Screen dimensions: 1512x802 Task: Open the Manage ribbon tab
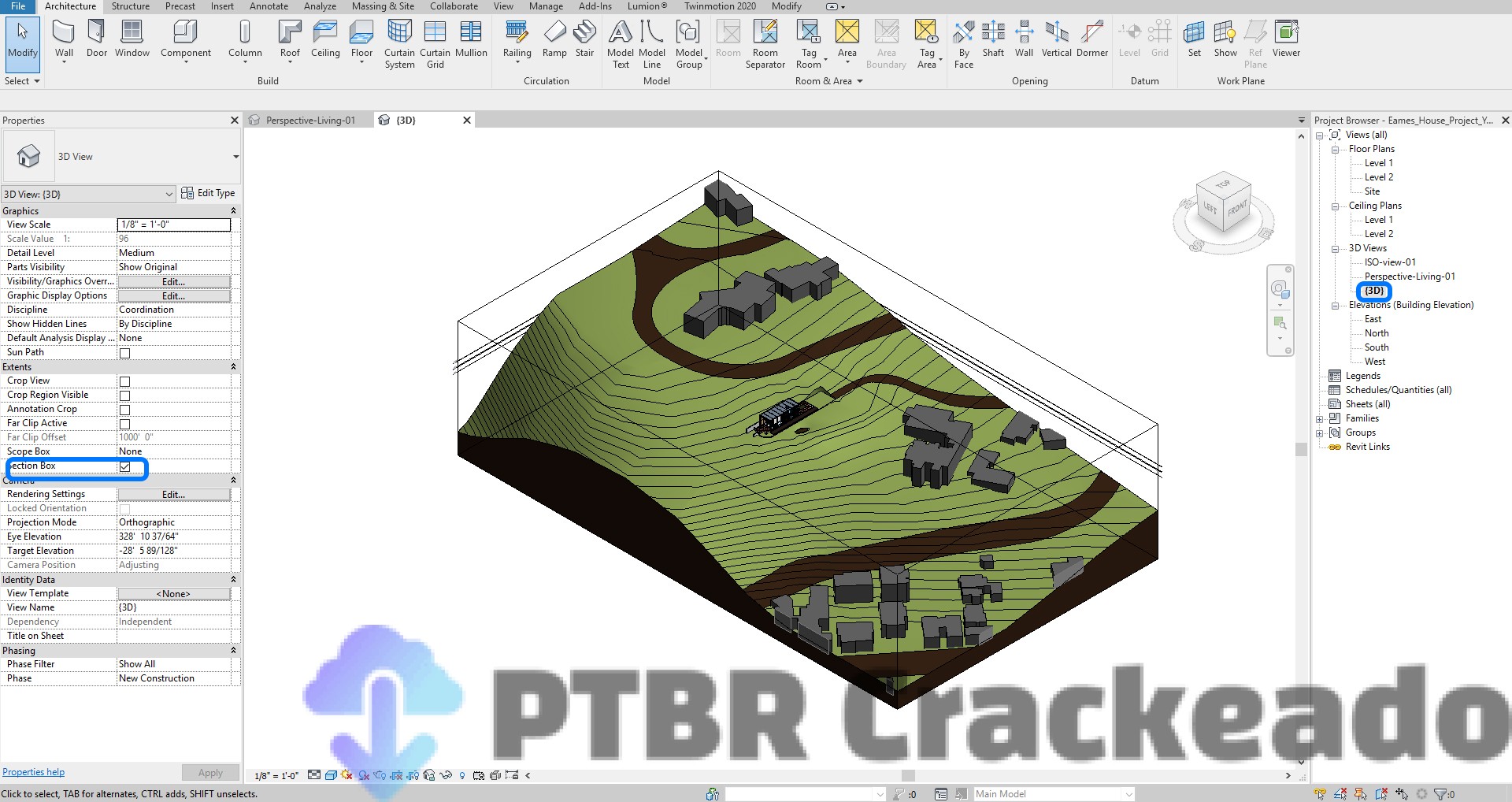(546, 6)
